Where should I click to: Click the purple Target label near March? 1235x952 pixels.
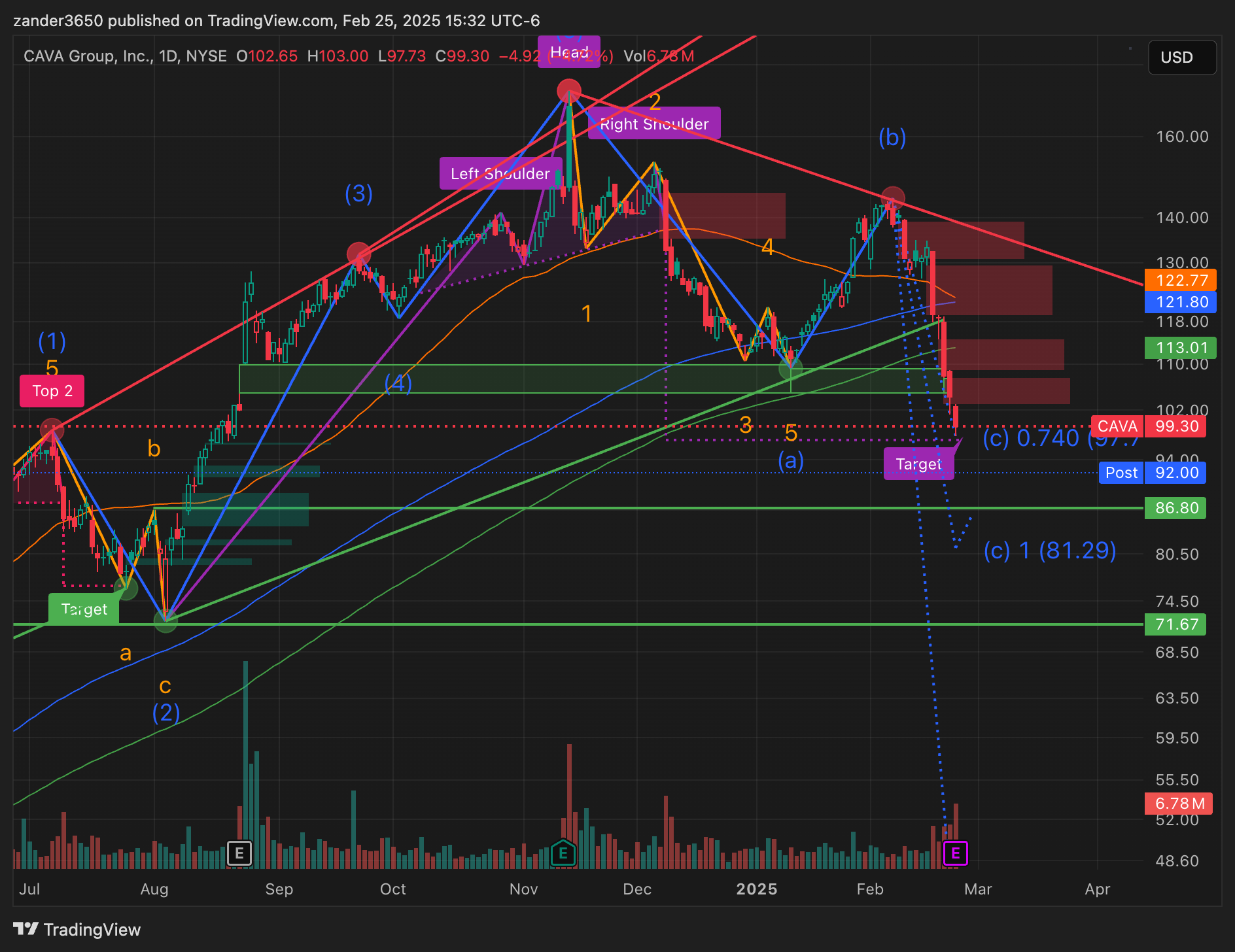(918, 464)
